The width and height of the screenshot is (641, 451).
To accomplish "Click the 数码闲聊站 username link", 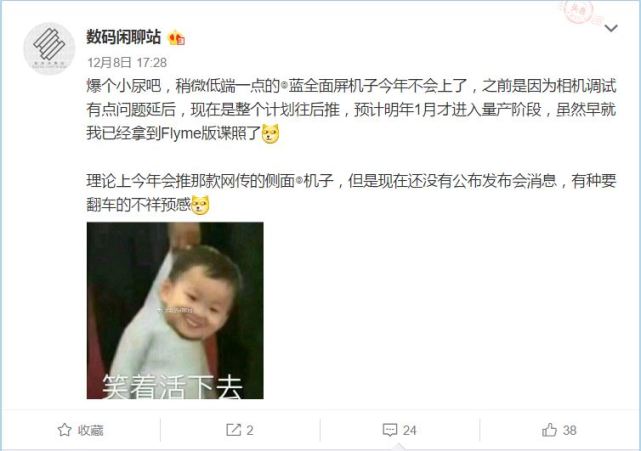I will pos(123,37).
